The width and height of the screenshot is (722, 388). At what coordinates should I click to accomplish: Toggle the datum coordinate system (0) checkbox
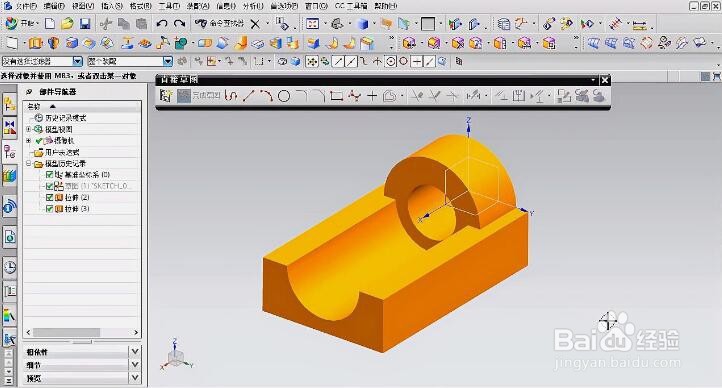pos(49,175)
